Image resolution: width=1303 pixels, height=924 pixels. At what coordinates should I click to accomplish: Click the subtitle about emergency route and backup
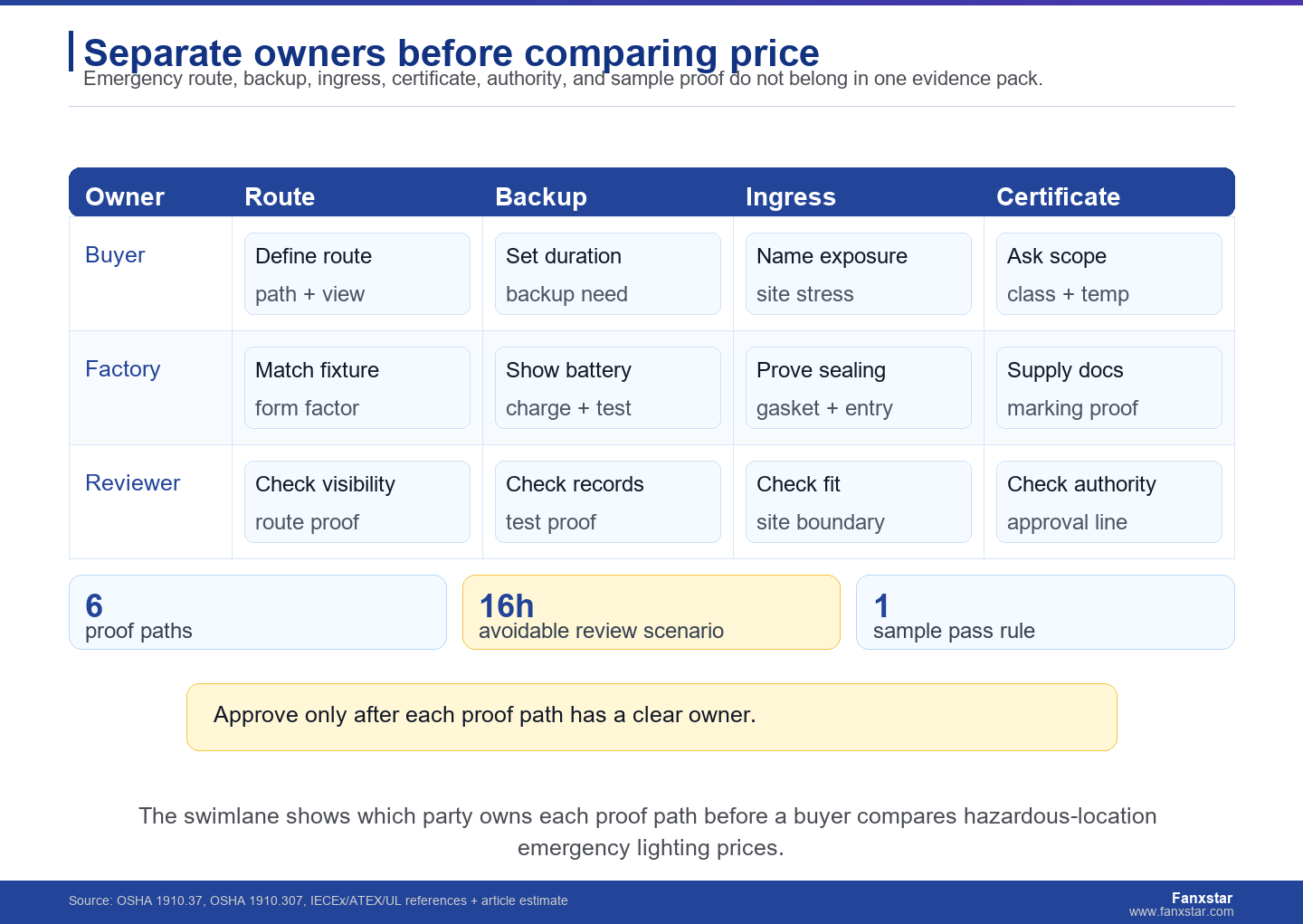point(563,79)
